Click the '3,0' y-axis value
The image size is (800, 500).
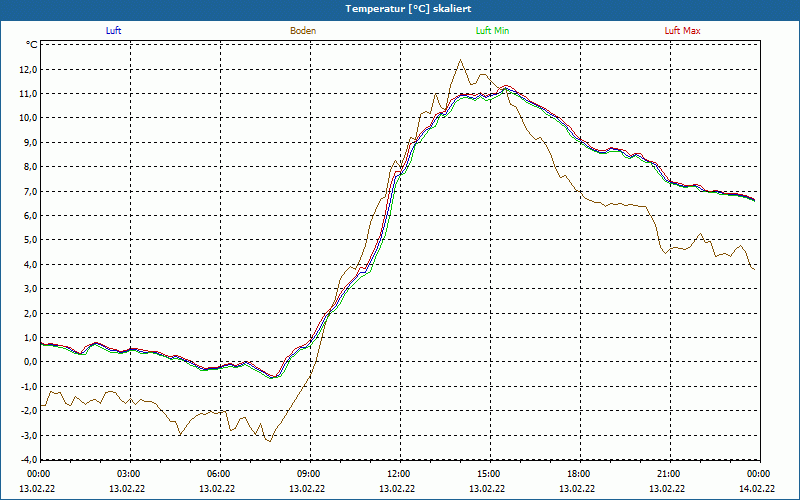(x=31, y=289)
